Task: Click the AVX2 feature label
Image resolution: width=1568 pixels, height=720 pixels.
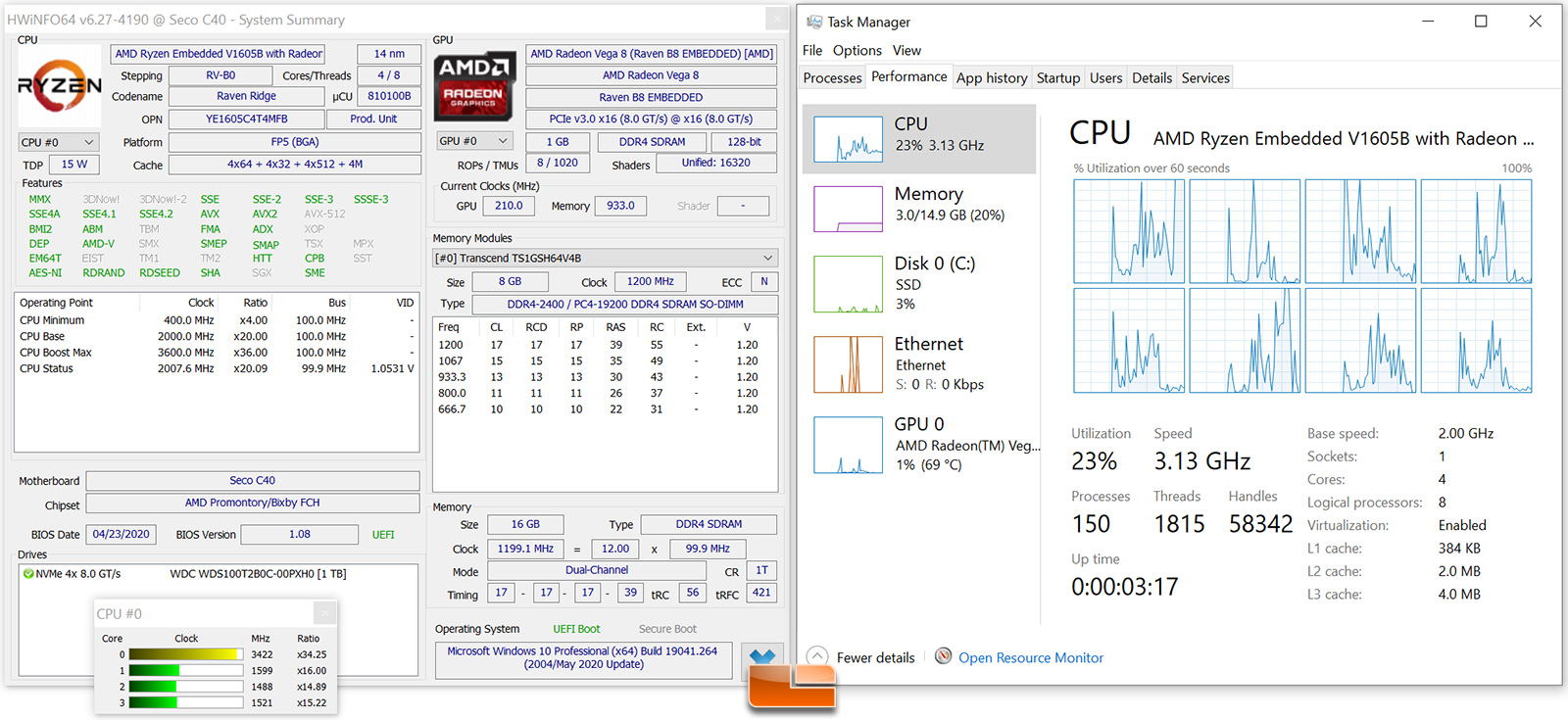Action: (x=265, y=214)
